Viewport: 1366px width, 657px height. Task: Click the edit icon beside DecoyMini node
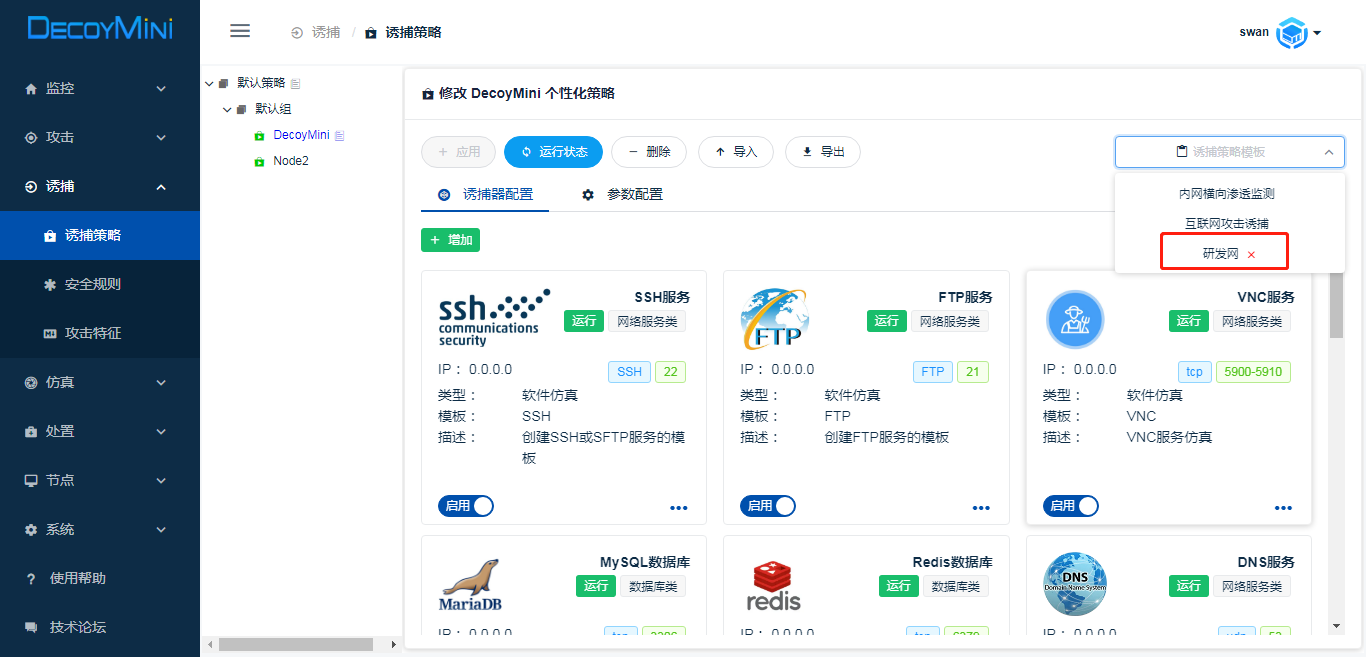[339, 135]
